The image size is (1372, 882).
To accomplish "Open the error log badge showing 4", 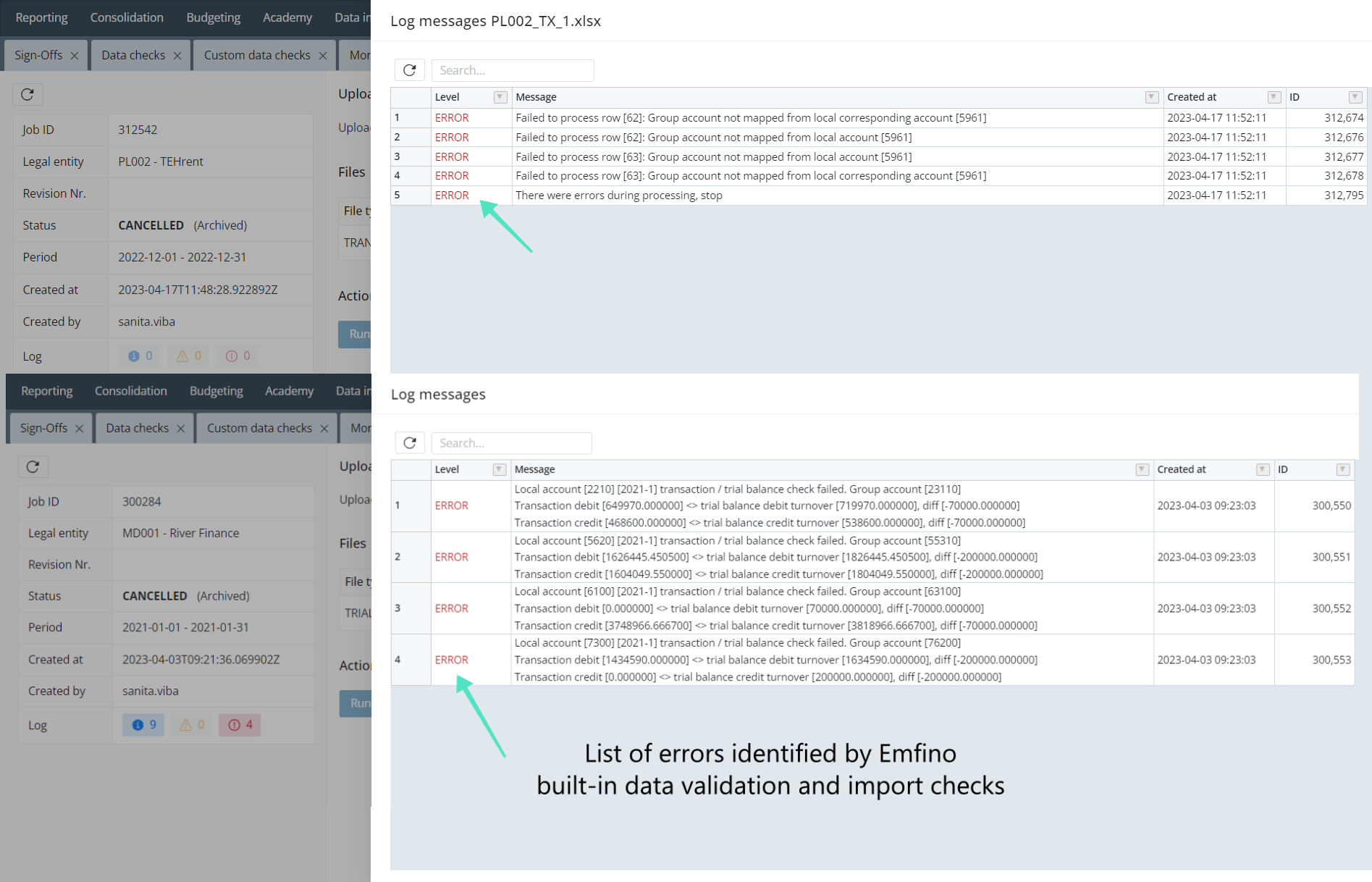I will (x=239, y=724).
